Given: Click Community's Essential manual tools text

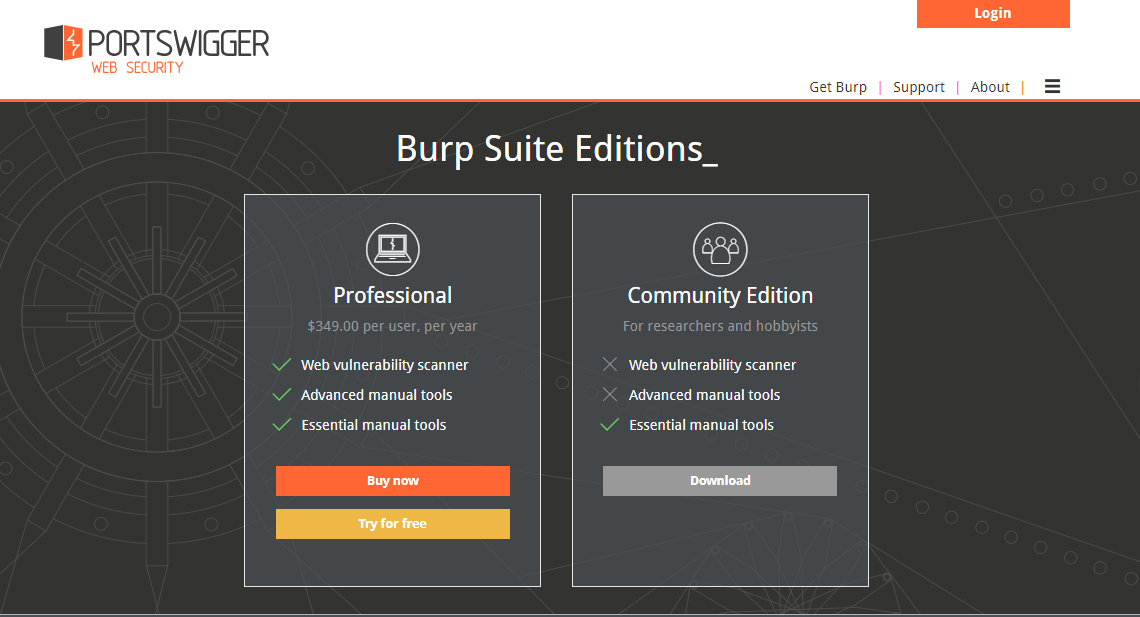Looking at the screenshot, I should pyautogui.click(x=702, y=425).
